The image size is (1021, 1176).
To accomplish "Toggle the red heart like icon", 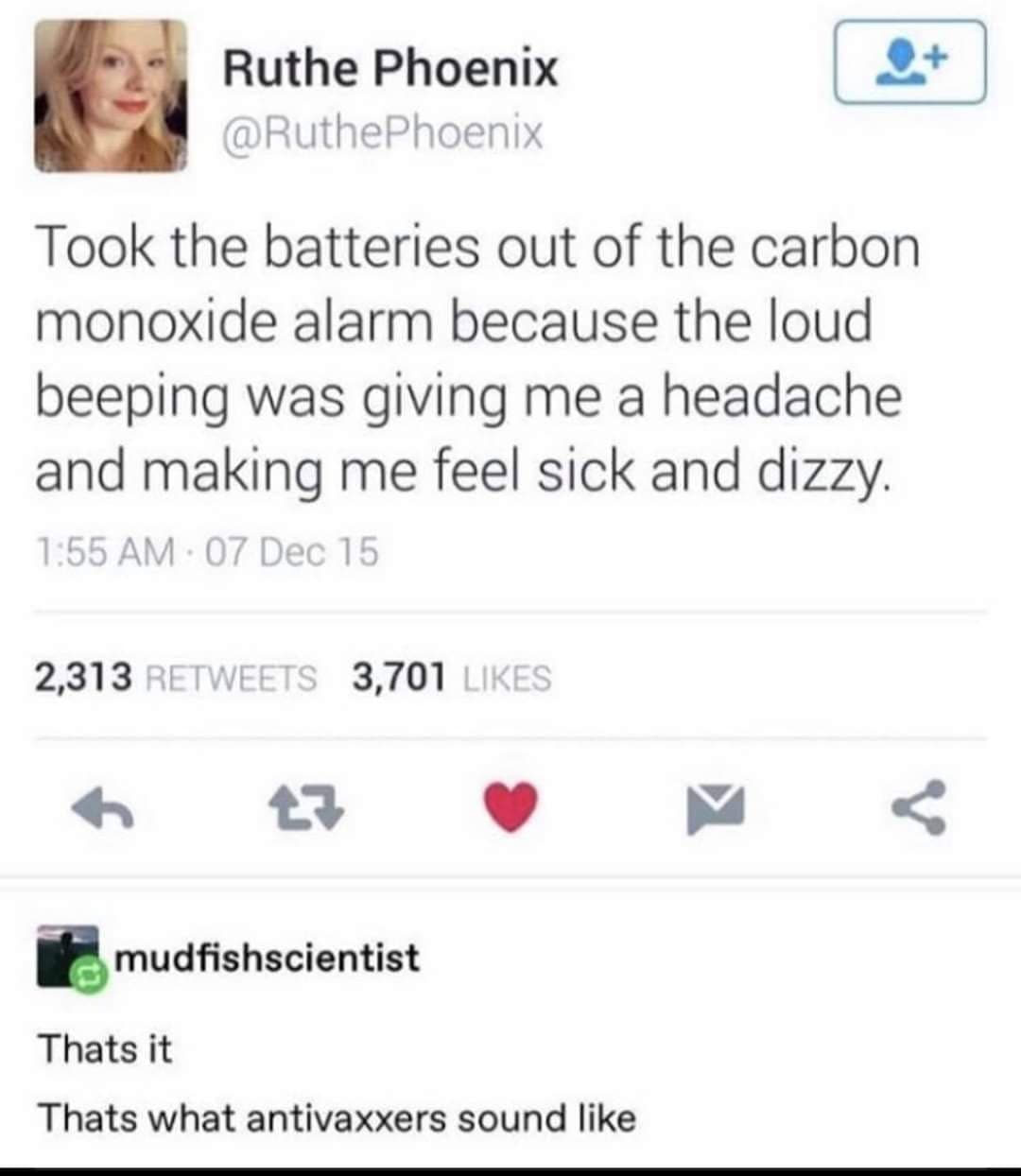I will click(x=511, y=809).
